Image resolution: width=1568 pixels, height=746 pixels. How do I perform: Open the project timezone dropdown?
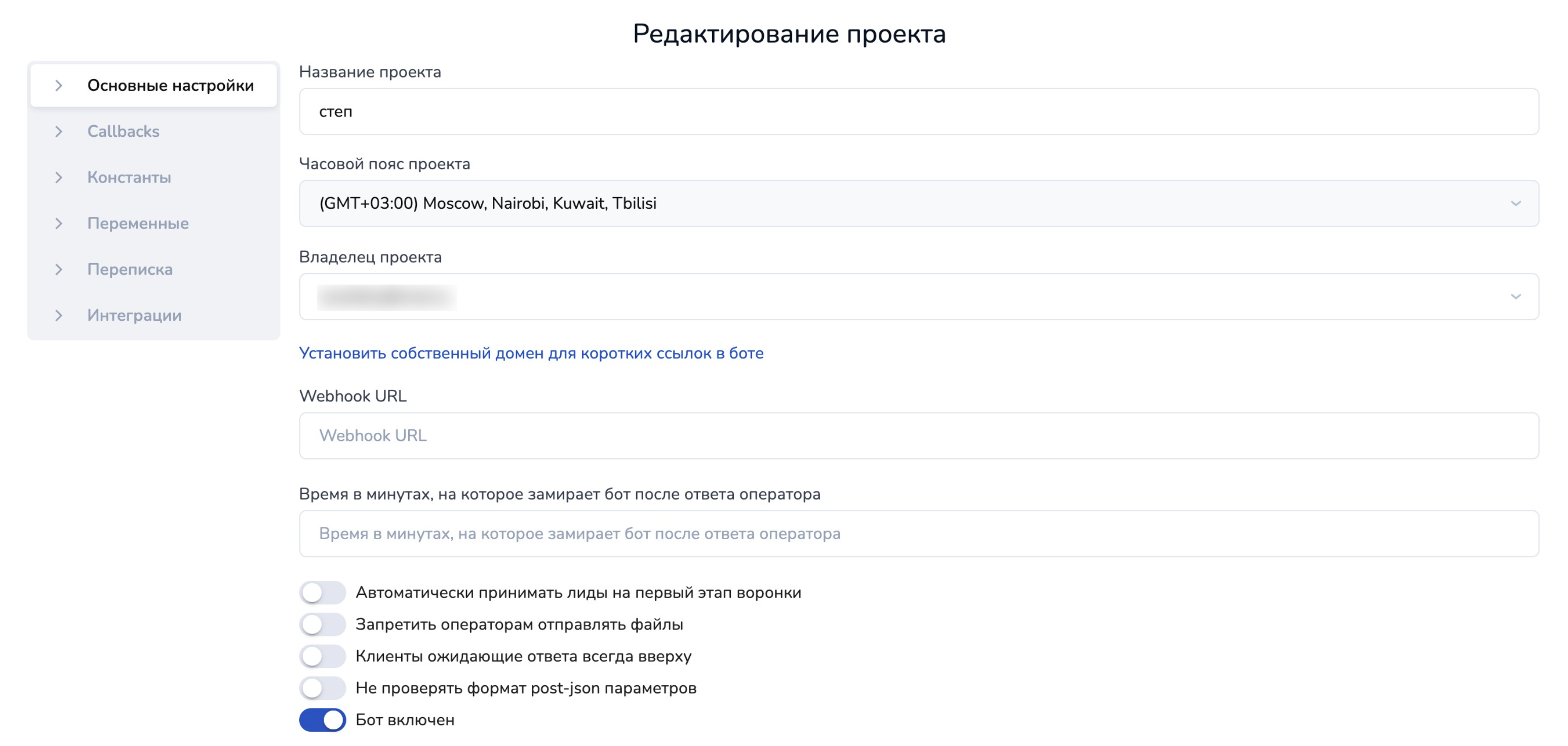pos(918,203)
